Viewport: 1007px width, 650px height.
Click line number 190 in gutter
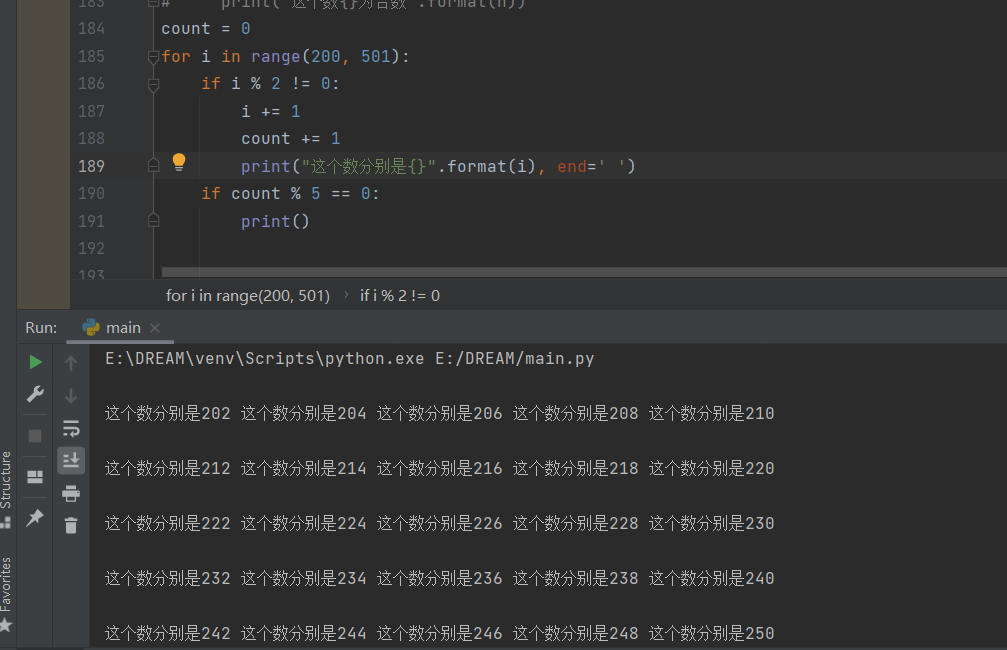click(x=91, y=193)
